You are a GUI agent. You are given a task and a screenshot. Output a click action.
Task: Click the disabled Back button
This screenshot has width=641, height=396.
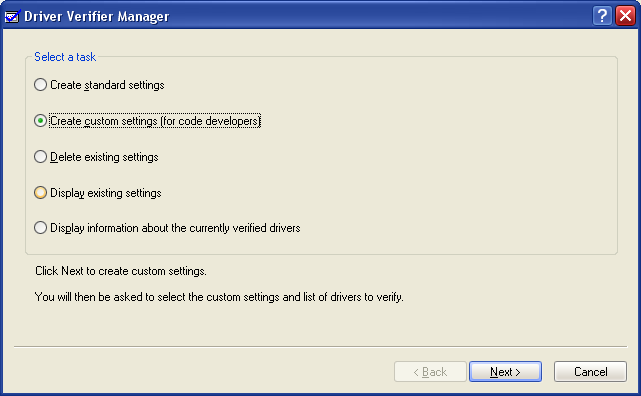(x=430, y=371)
